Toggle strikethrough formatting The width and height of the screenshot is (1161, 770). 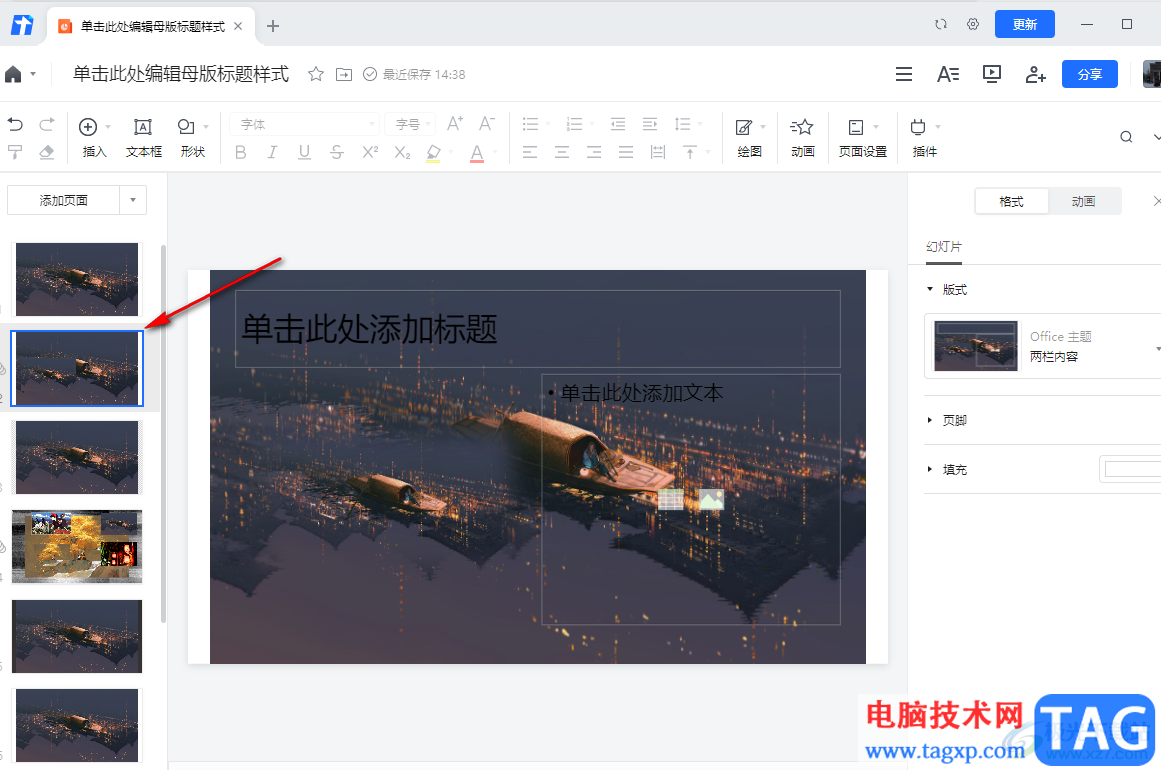337,153
